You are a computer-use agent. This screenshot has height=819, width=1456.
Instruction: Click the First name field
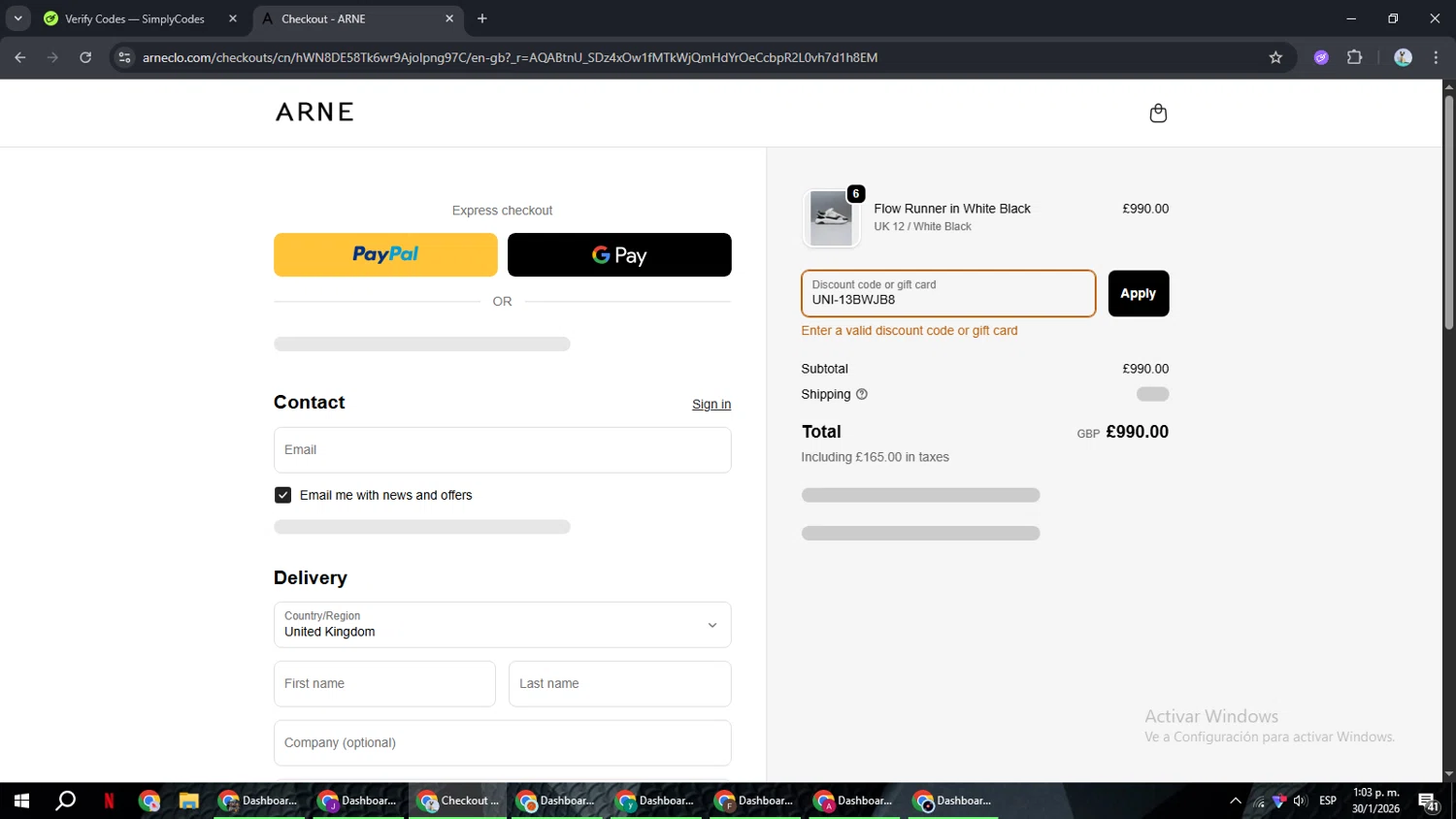384,684
